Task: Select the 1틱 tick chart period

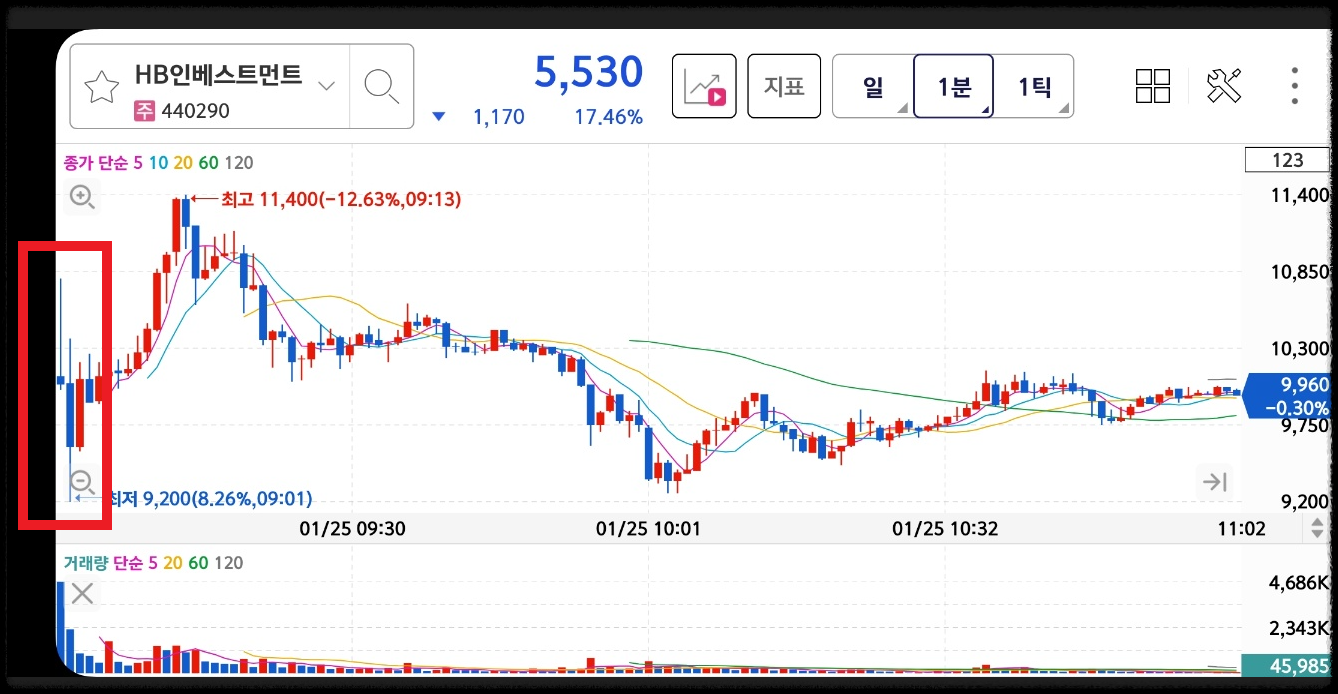Action: point(1034,87)
